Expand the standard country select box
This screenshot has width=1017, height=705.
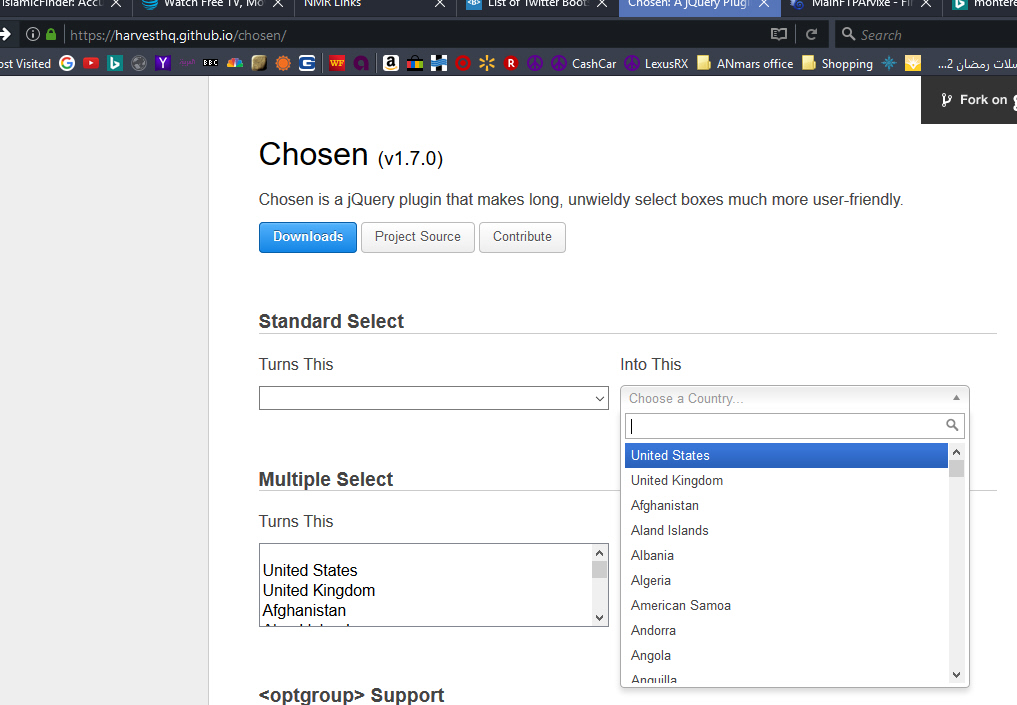433,398
